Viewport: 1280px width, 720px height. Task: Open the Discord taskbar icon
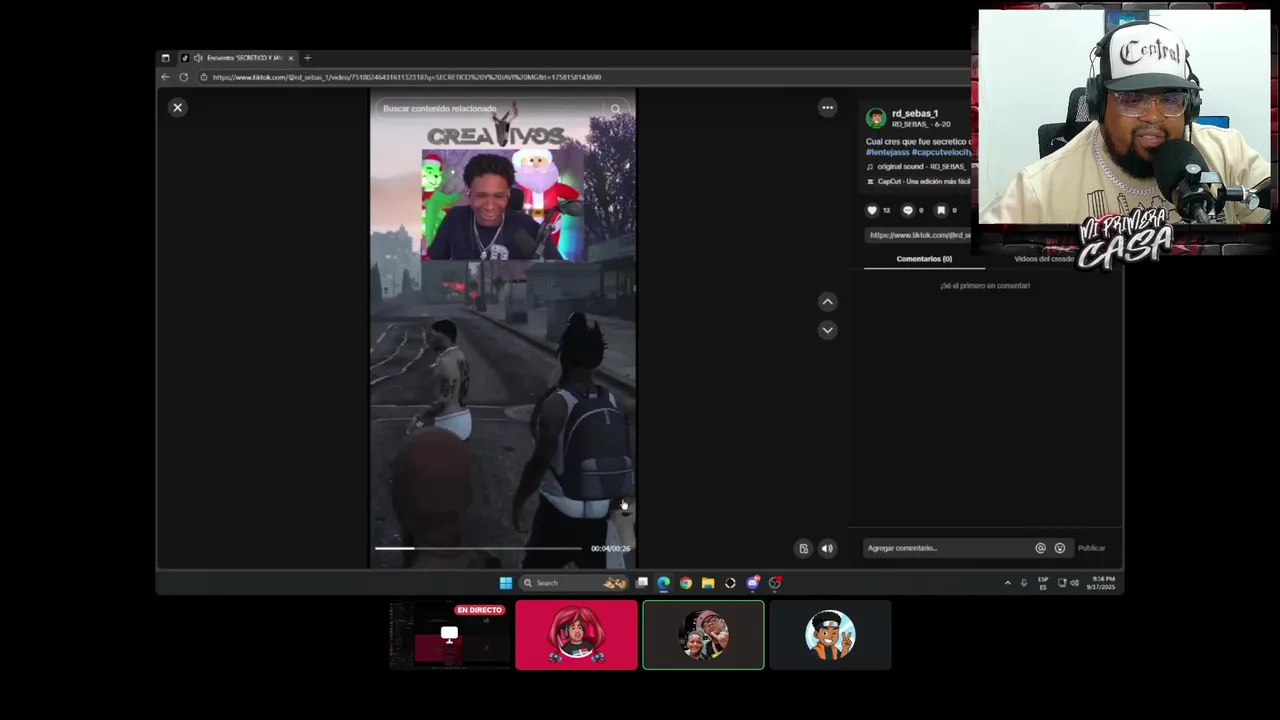tap(753, 583)
